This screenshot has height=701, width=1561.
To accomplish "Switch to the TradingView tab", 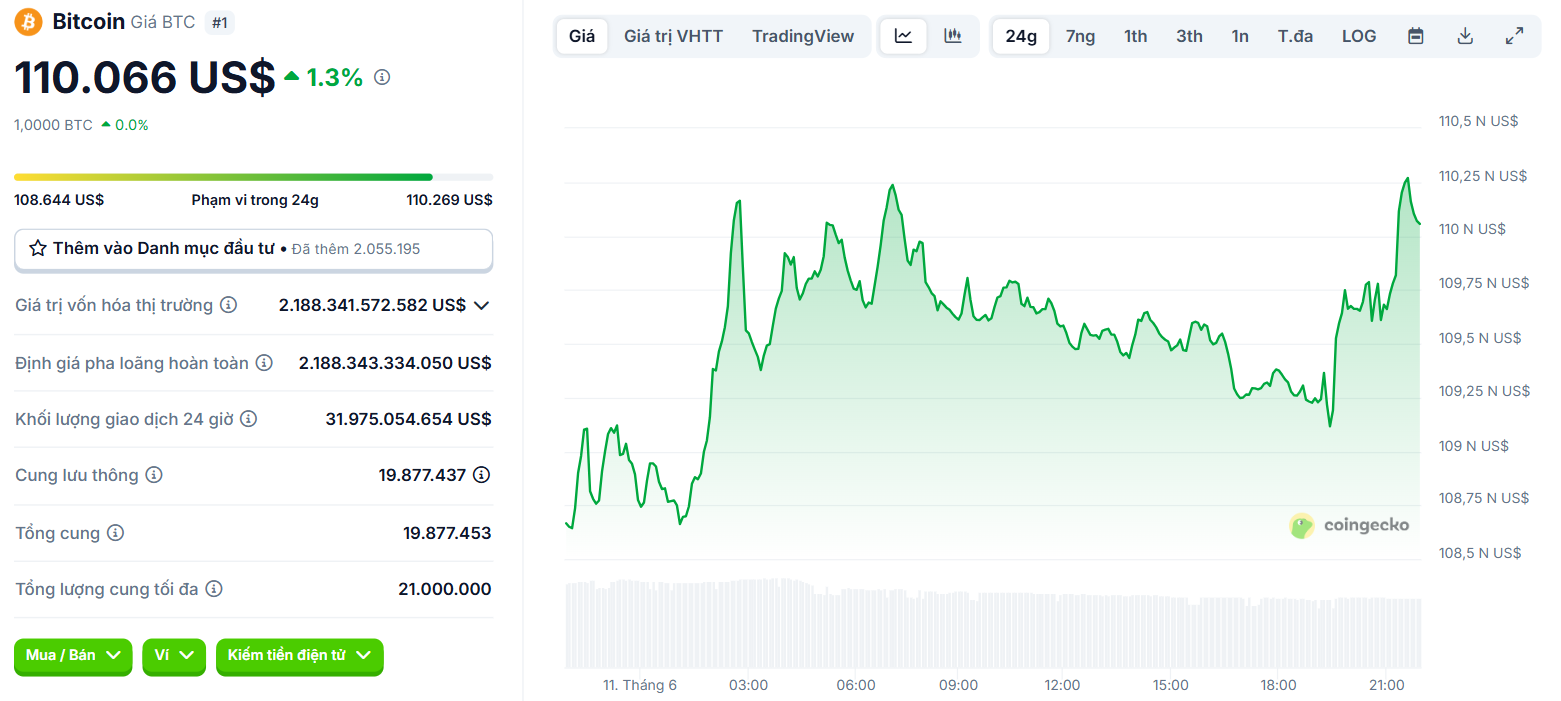I will point(803,36).
